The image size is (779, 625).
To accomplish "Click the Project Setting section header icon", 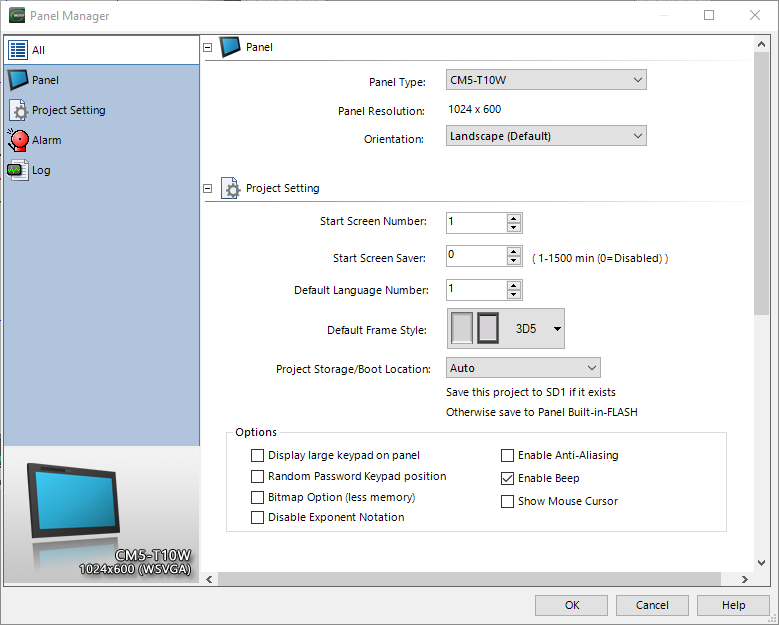I will 231,188.
